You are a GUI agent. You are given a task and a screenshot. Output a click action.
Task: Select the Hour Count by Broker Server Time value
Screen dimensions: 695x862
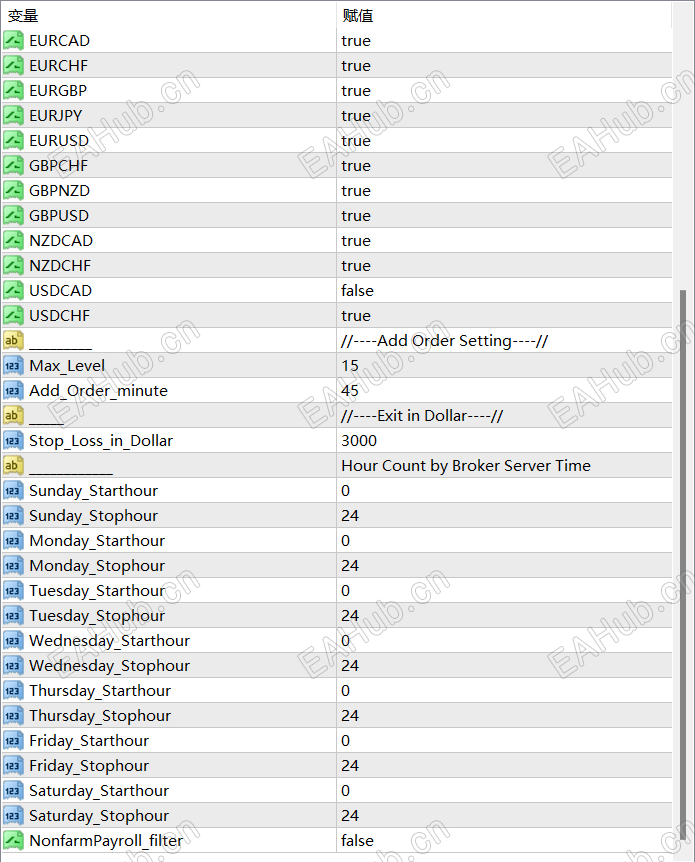tap(466, 466)
